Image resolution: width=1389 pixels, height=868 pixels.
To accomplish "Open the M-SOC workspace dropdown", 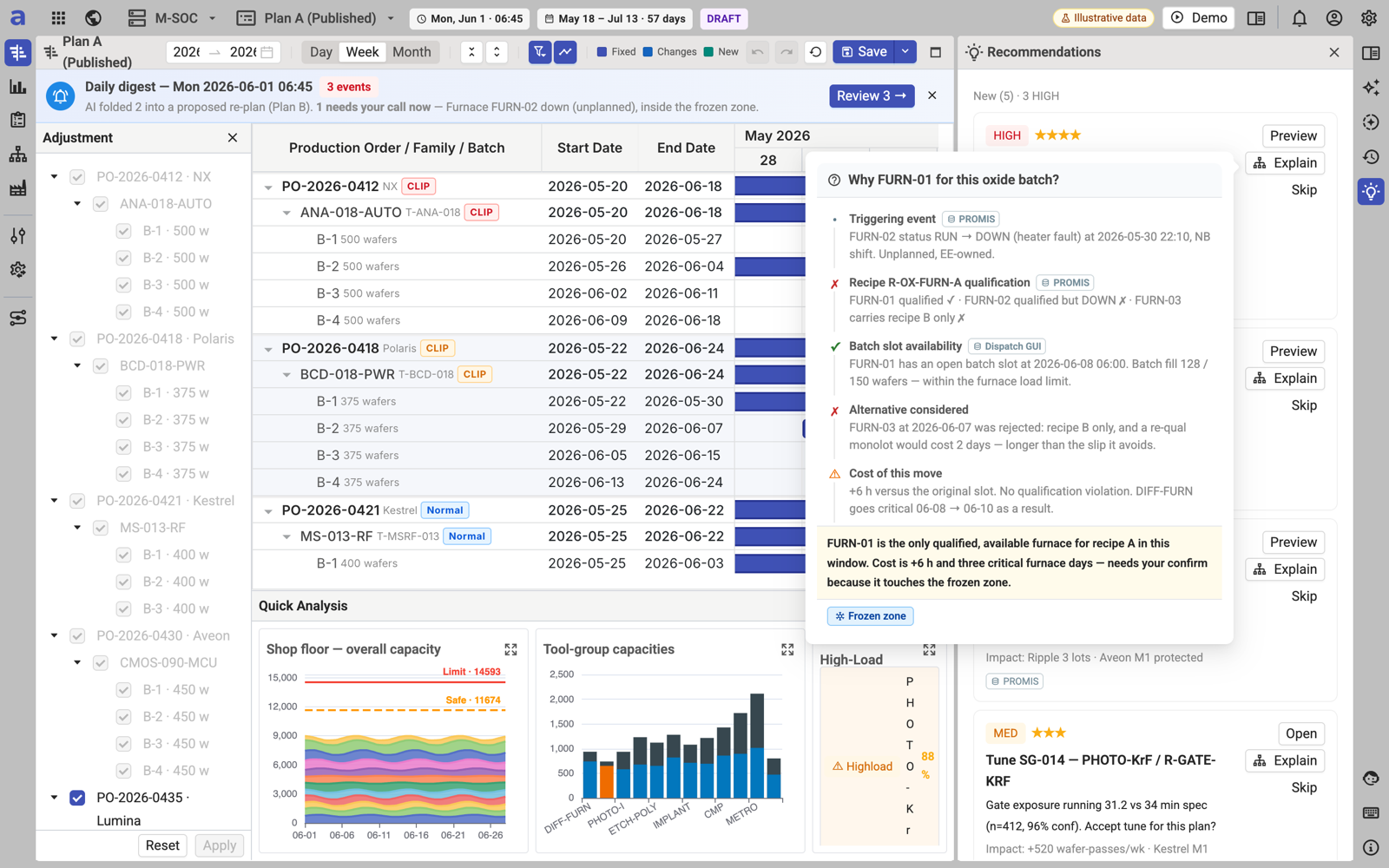I will [x=172, y=18].
